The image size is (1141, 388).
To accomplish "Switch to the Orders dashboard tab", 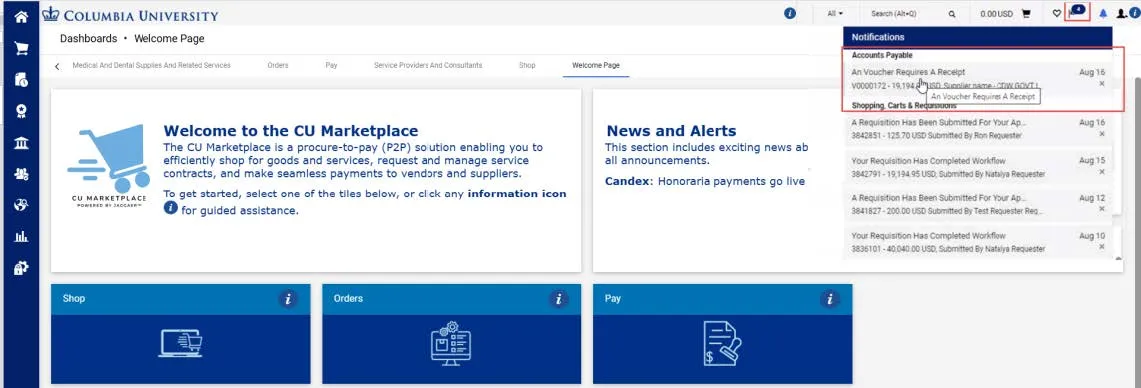I will pyautogui.click(x=278, y=66).
